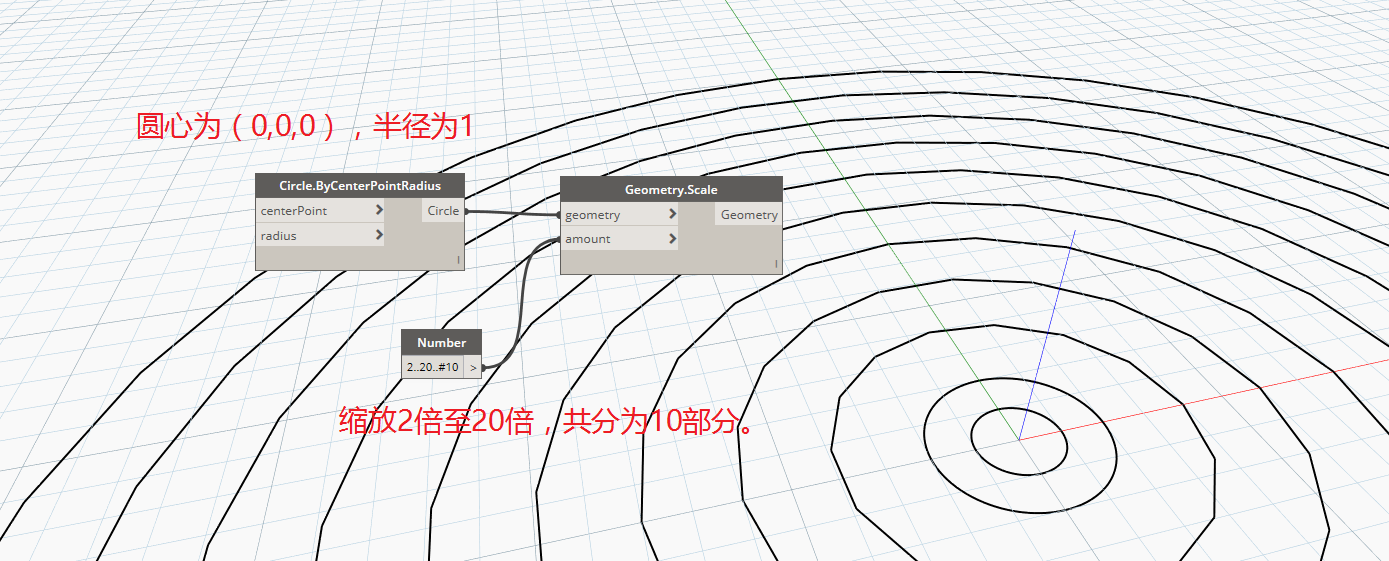Expand the geometry port chevron

tap(672, 215)
